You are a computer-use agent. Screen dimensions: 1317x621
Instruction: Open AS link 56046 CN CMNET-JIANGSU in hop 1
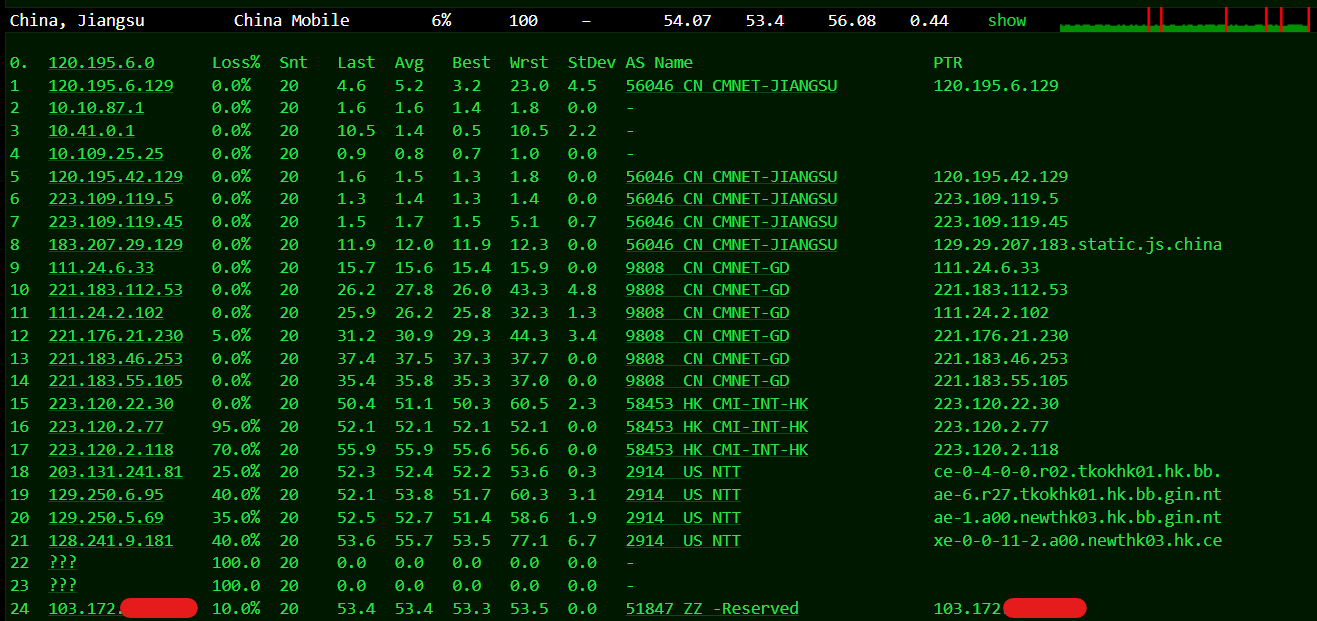(732, 86)
